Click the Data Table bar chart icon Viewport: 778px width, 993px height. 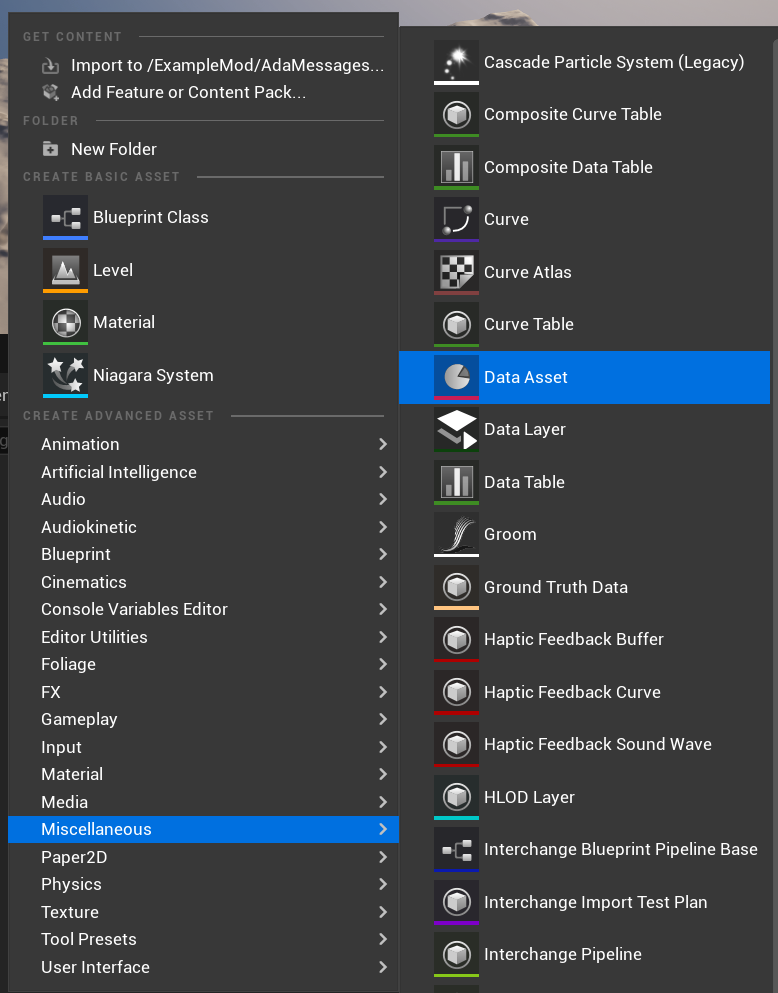tap(456, 483)
